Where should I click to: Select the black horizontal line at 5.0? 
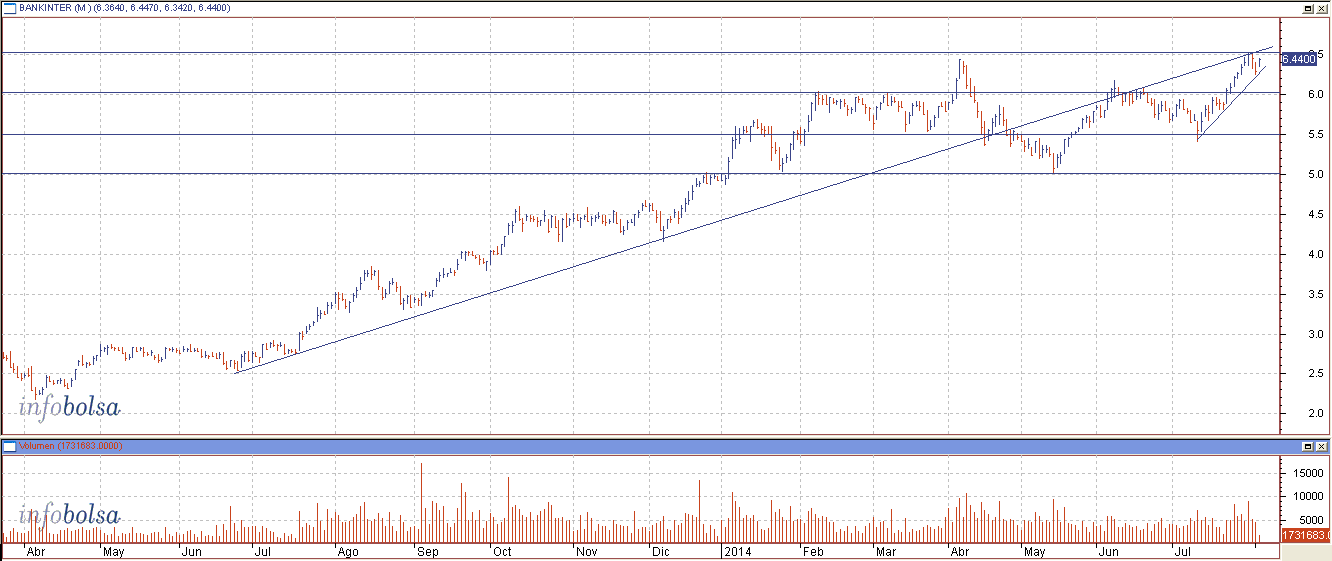400,174
